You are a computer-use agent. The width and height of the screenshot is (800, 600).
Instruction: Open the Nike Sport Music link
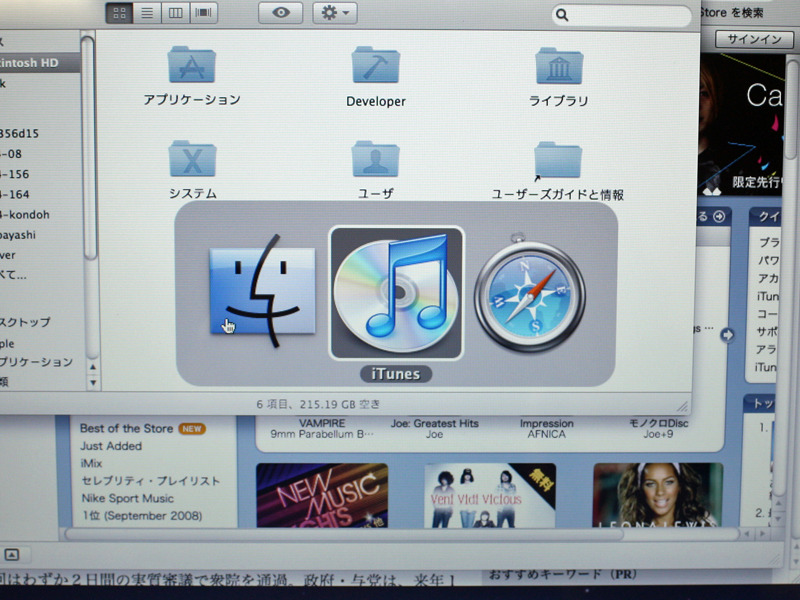128,498
